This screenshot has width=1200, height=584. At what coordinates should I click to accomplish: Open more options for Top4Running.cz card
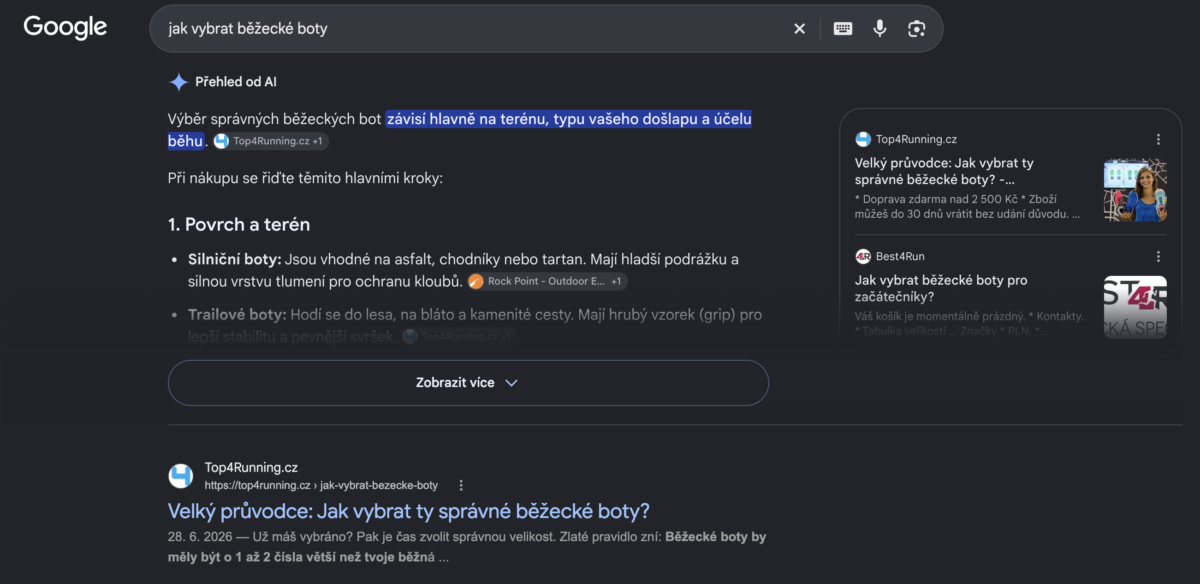point(1158,139)
